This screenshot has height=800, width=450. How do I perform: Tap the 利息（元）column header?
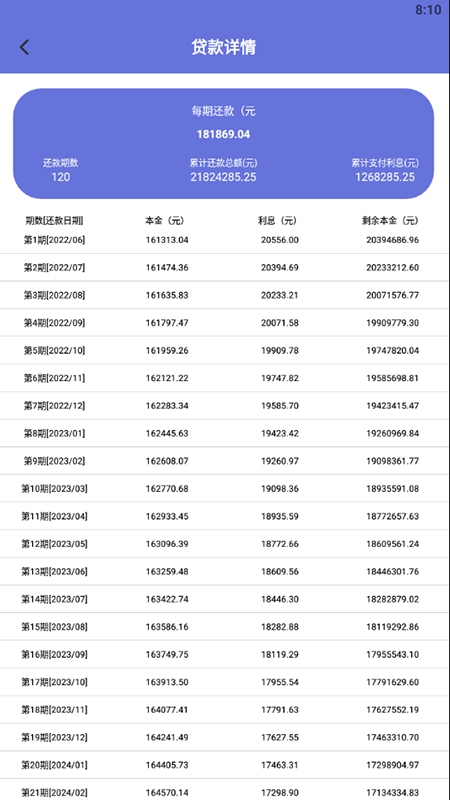pos(278,221)
